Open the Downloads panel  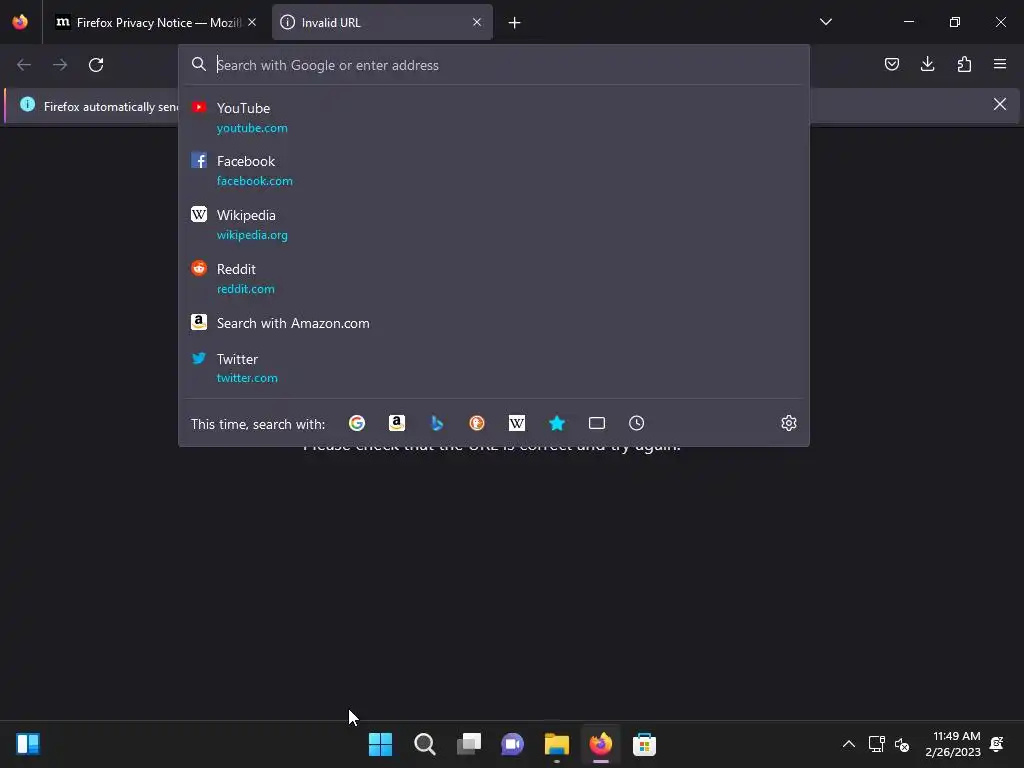pyautogui.click(x=927, y=64)
